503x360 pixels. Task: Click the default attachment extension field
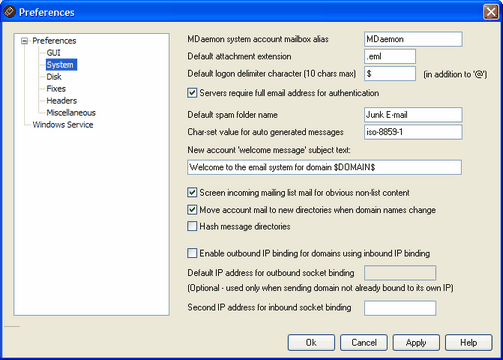pyautogui.click(x=390, y=56)
